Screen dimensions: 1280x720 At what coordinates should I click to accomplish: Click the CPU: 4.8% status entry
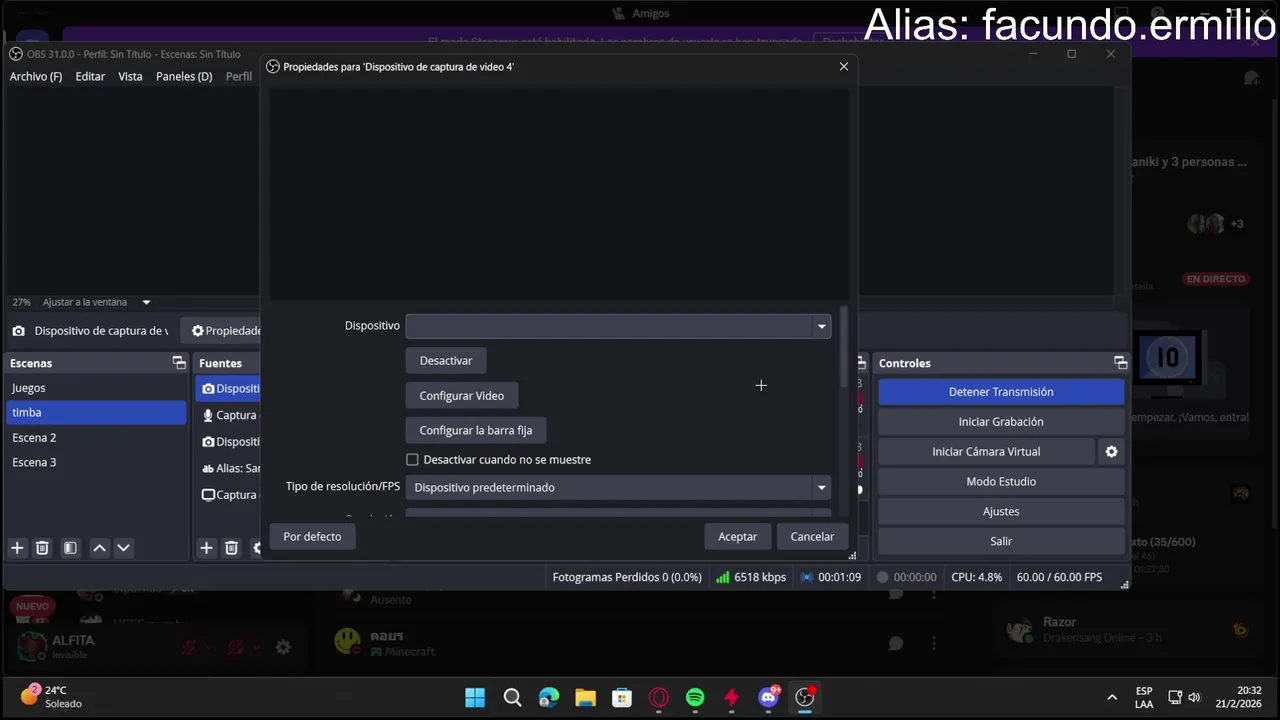(x=976, y=577)
